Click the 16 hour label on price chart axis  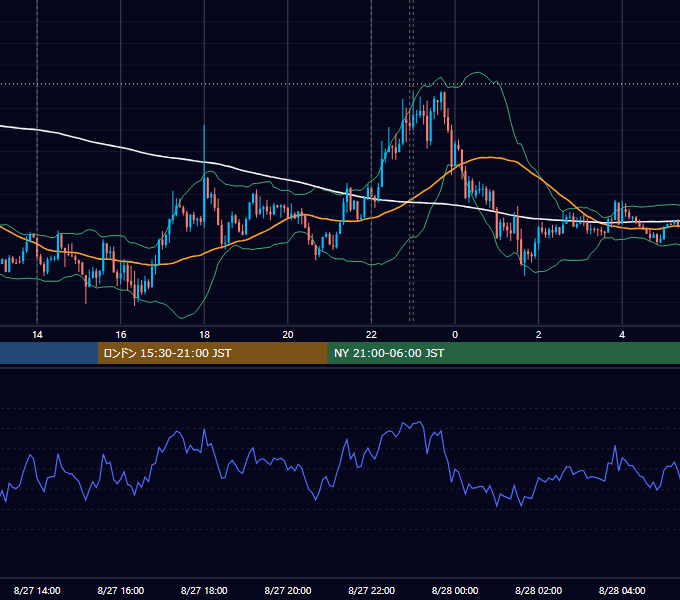coord(121,335)
